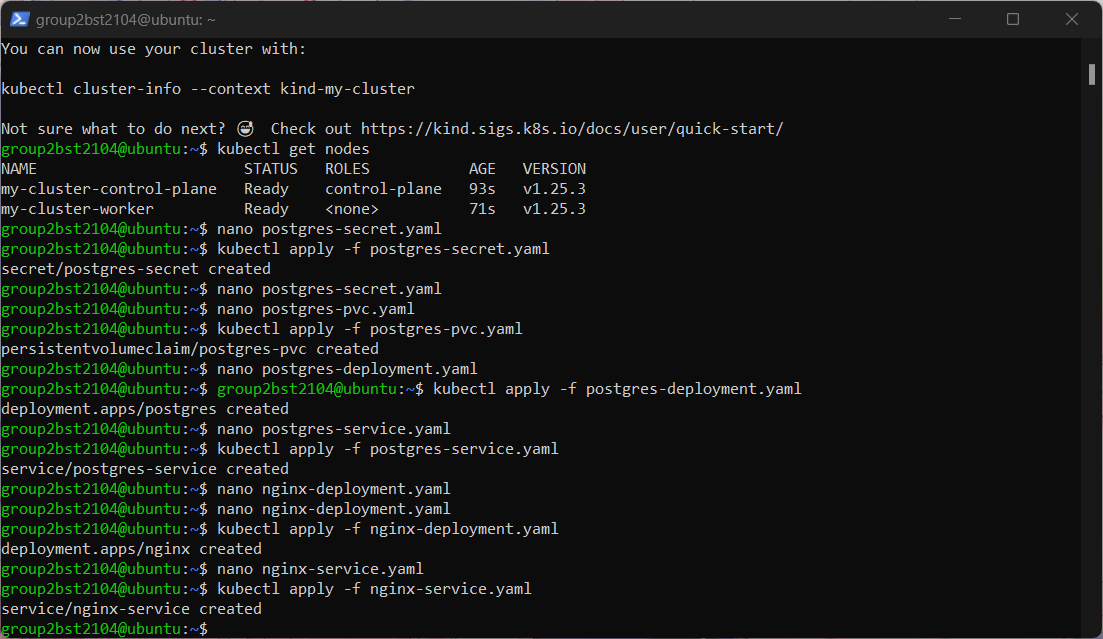Image resolution: width=1103 pixels, height=639 pixels.
Task: Click the 'kubectl get nodes' command
Action: pos(293,148)
